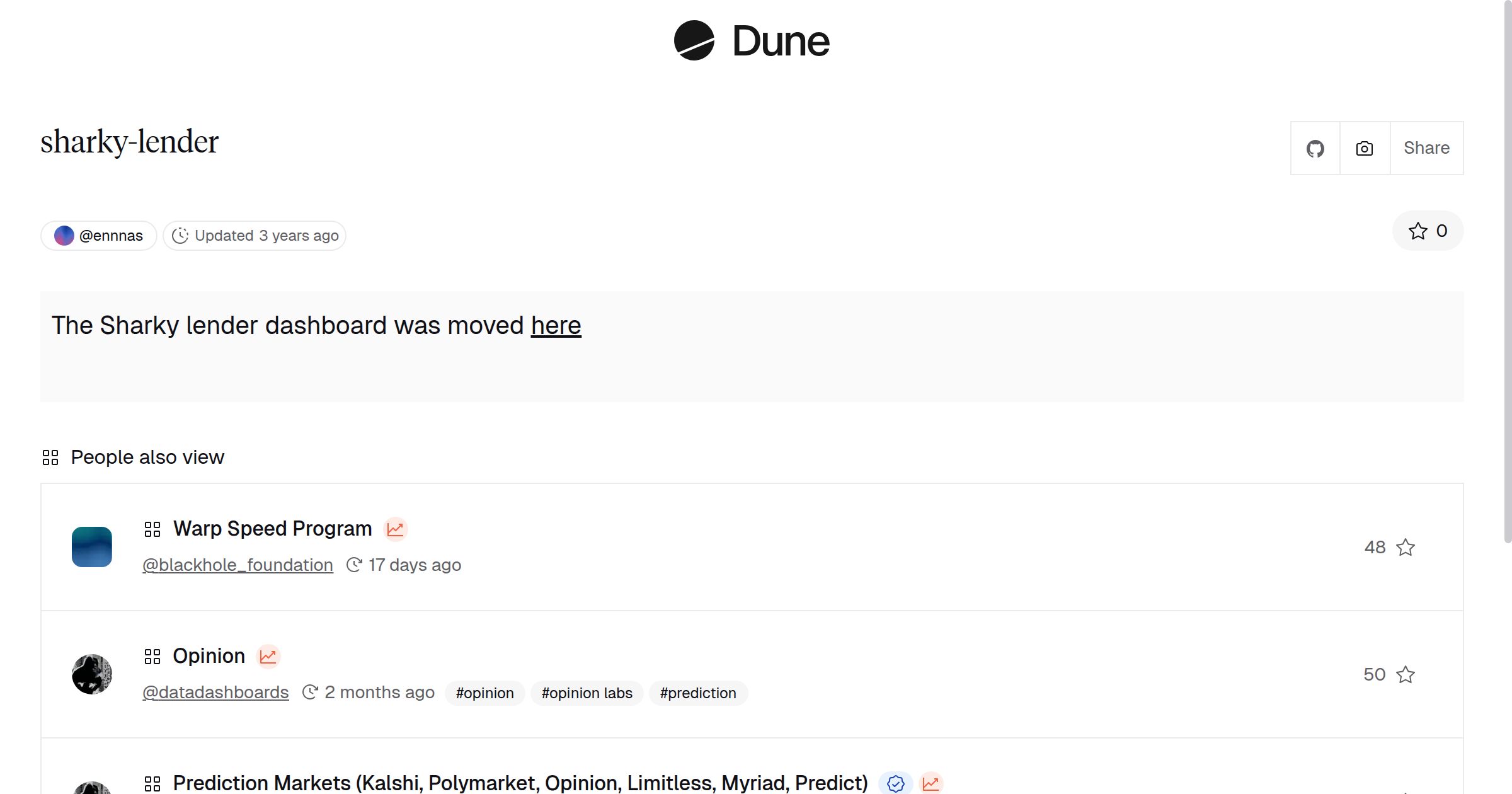Select the #prediction tag
Screen dimensions: 1512x794
697,693
